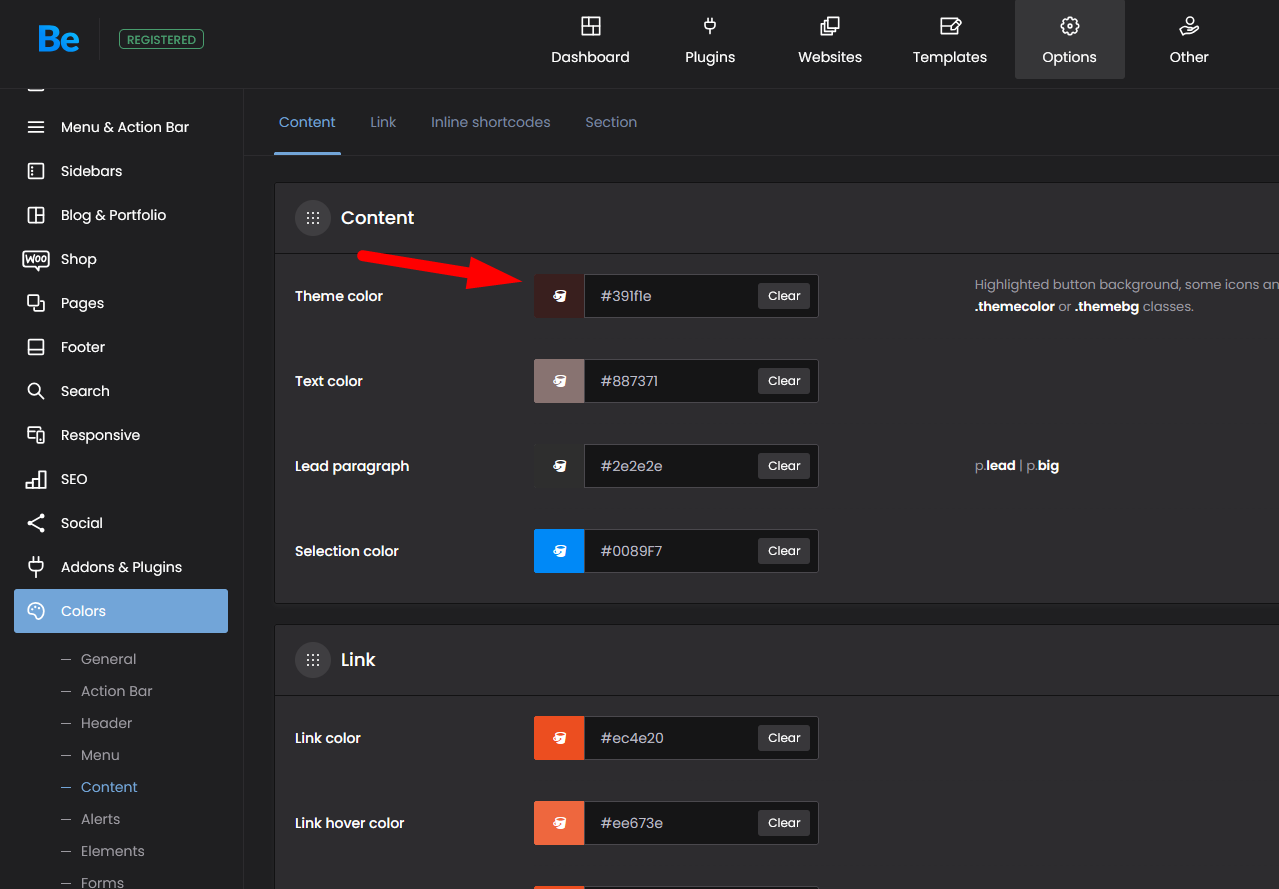Open the Action Bar colors submenu
The width and height of the screenshot is (1279, 889).
tap(117, 691)
